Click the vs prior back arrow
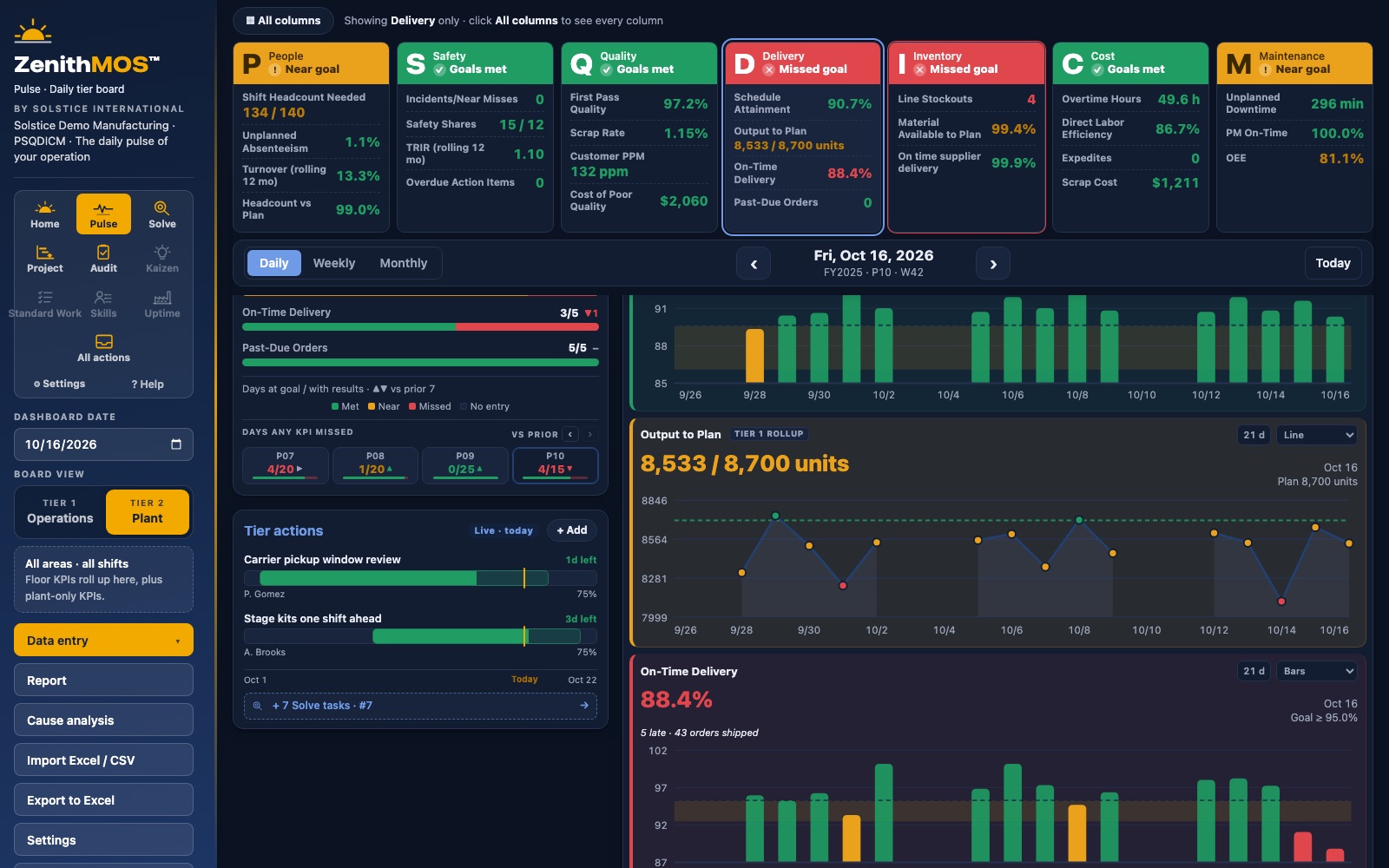Image resolution: width=1389 pixels, height=868 pixels. point(570,434)
